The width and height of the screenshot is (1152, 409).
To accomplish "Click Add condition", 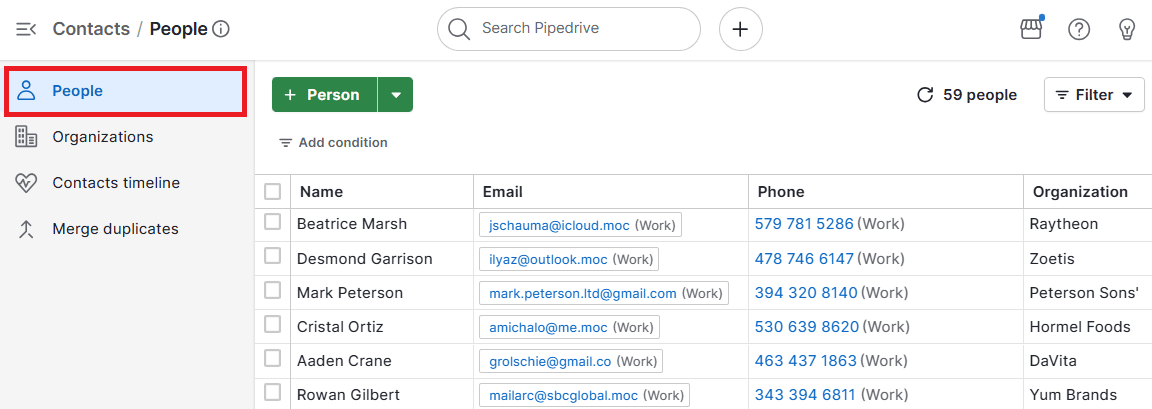I will click(x=333, y=142).
